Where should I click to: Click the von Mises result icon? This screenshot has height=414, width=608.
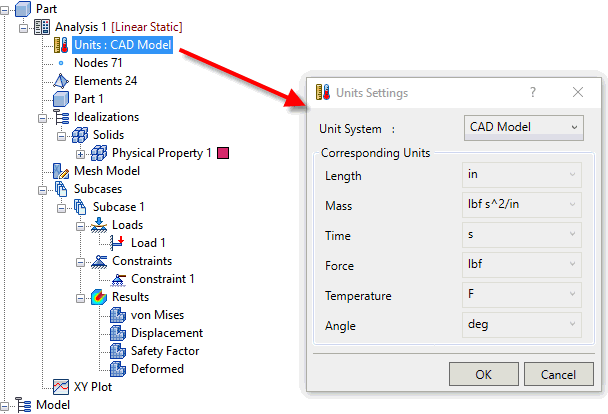pyautogui.click(x=117, y=315)
